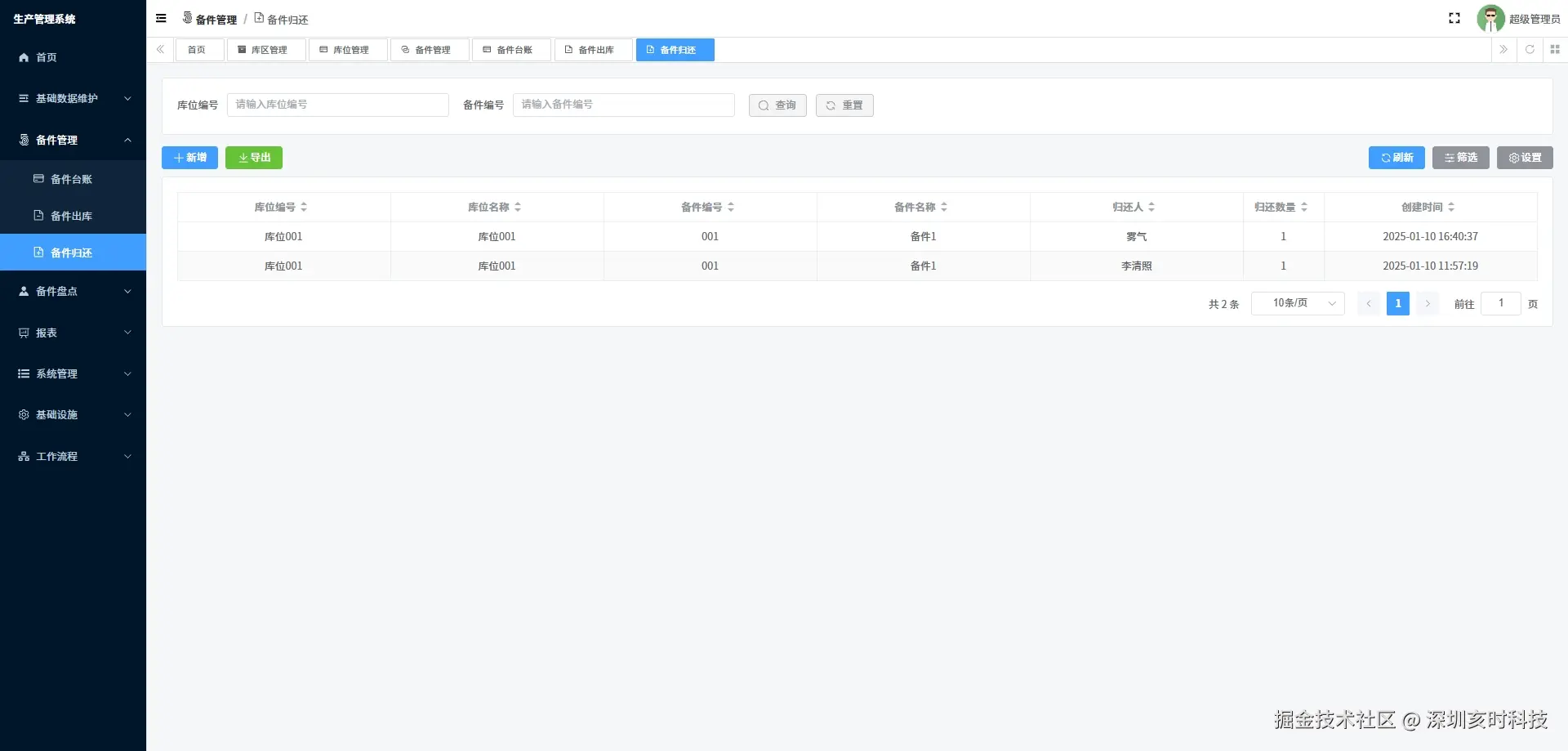Viewport: 1568px width, 751px height.
Task: Switch to the 备件管理 tab
Action: point(430,50)
